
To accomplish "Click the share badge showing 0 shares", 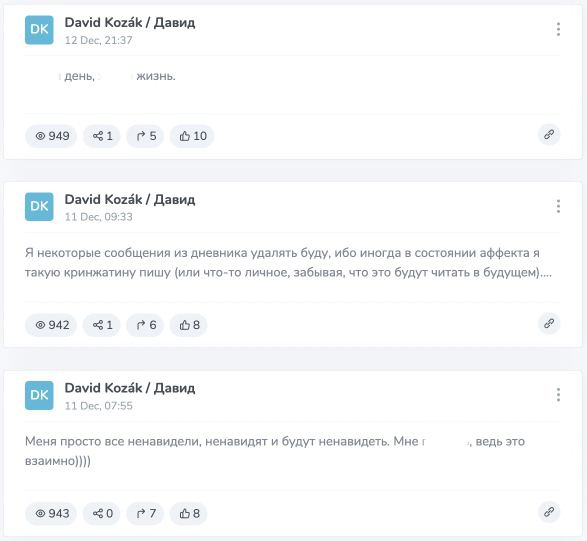I will coord(102,513).
